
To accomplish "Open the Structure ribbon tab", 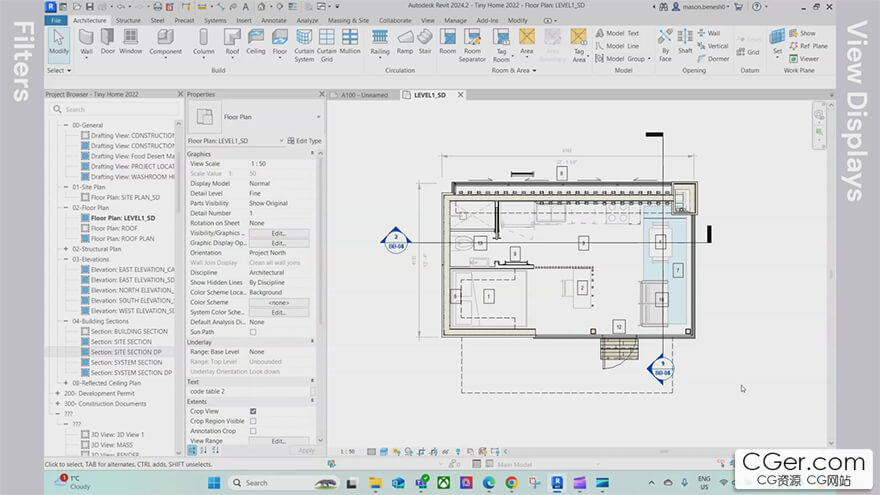I will [x=128, y=20].
